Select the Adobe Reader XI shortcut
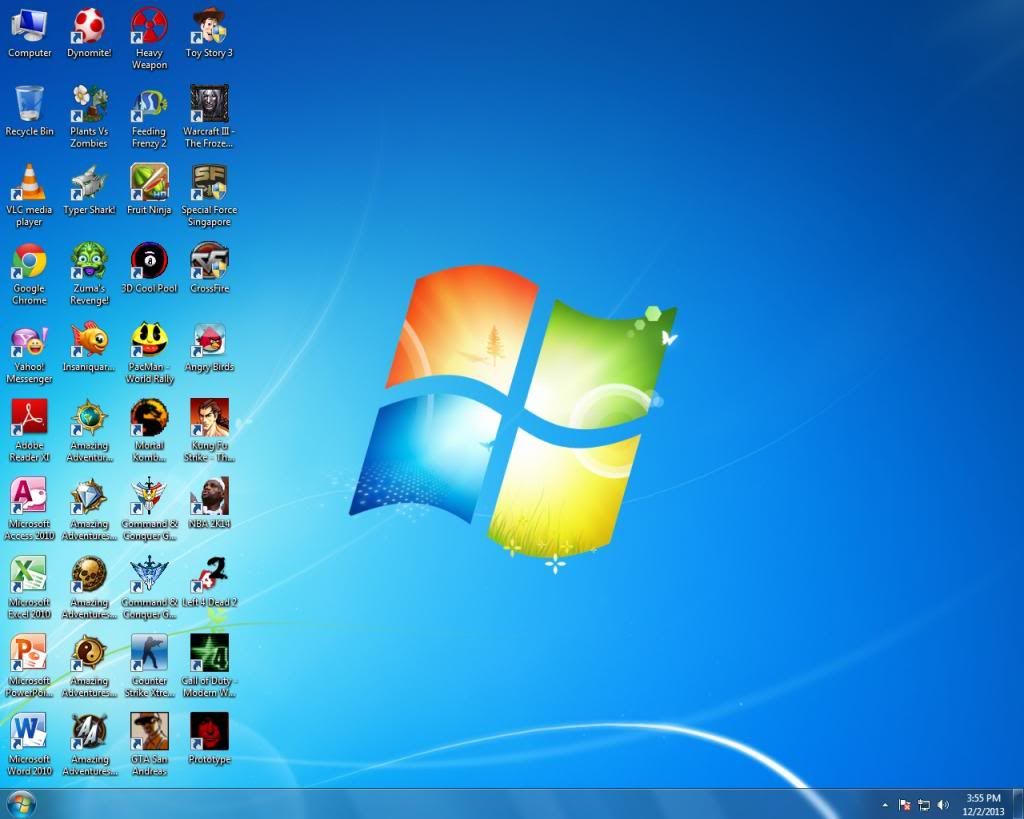The image size is (1024, 819). coord(29,419)
